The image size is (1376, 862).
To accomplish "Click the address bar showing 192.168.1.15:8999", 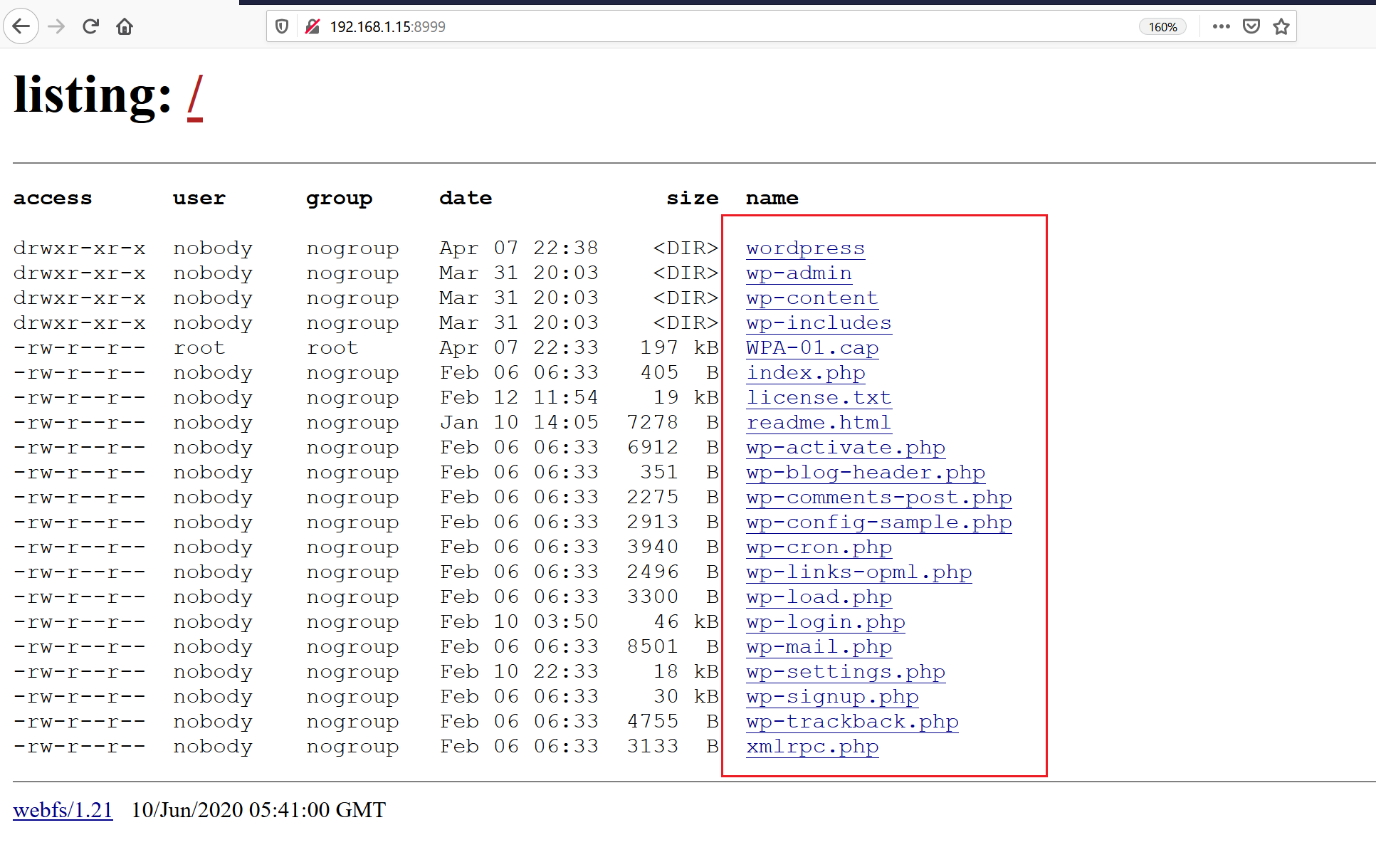I will coord(700,27).
